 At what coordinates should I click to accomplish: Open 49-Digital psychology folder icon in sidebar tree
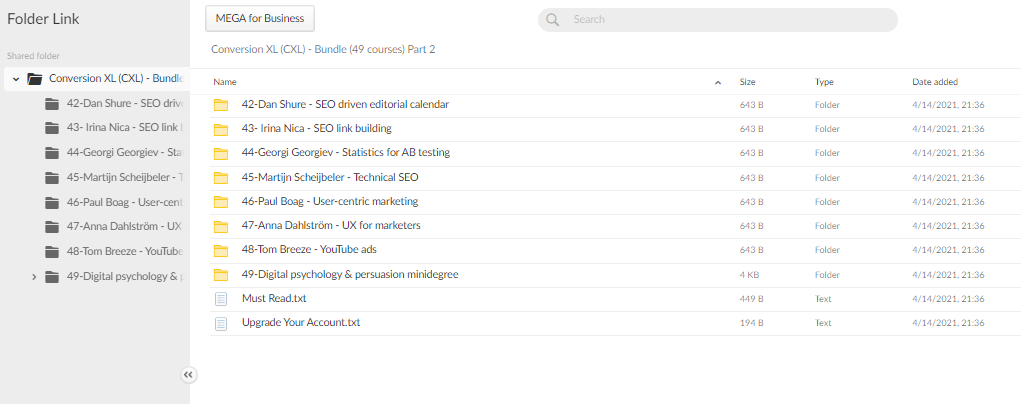(52, 277)
